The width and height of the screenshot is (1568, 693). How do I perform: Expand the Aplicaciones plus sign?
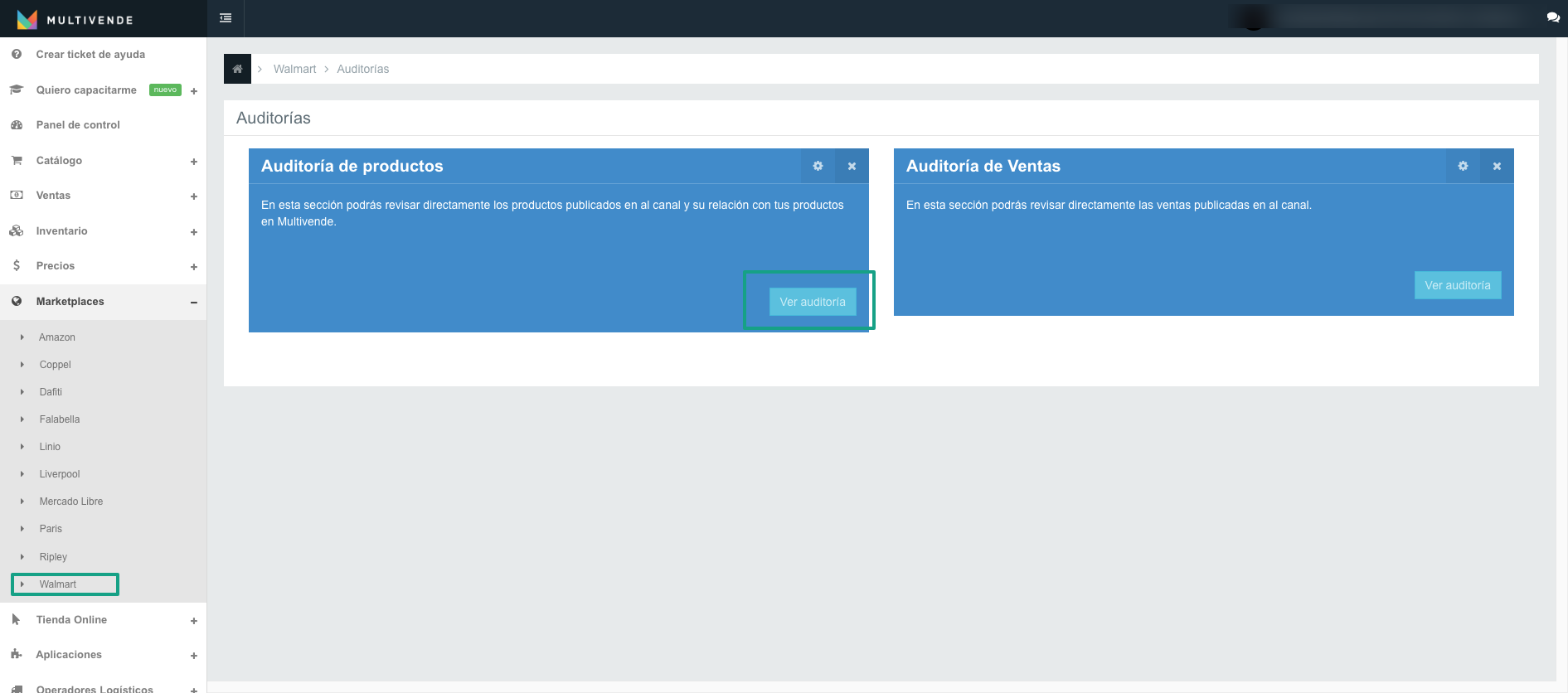pyautogui.click(x=194, y=656)
